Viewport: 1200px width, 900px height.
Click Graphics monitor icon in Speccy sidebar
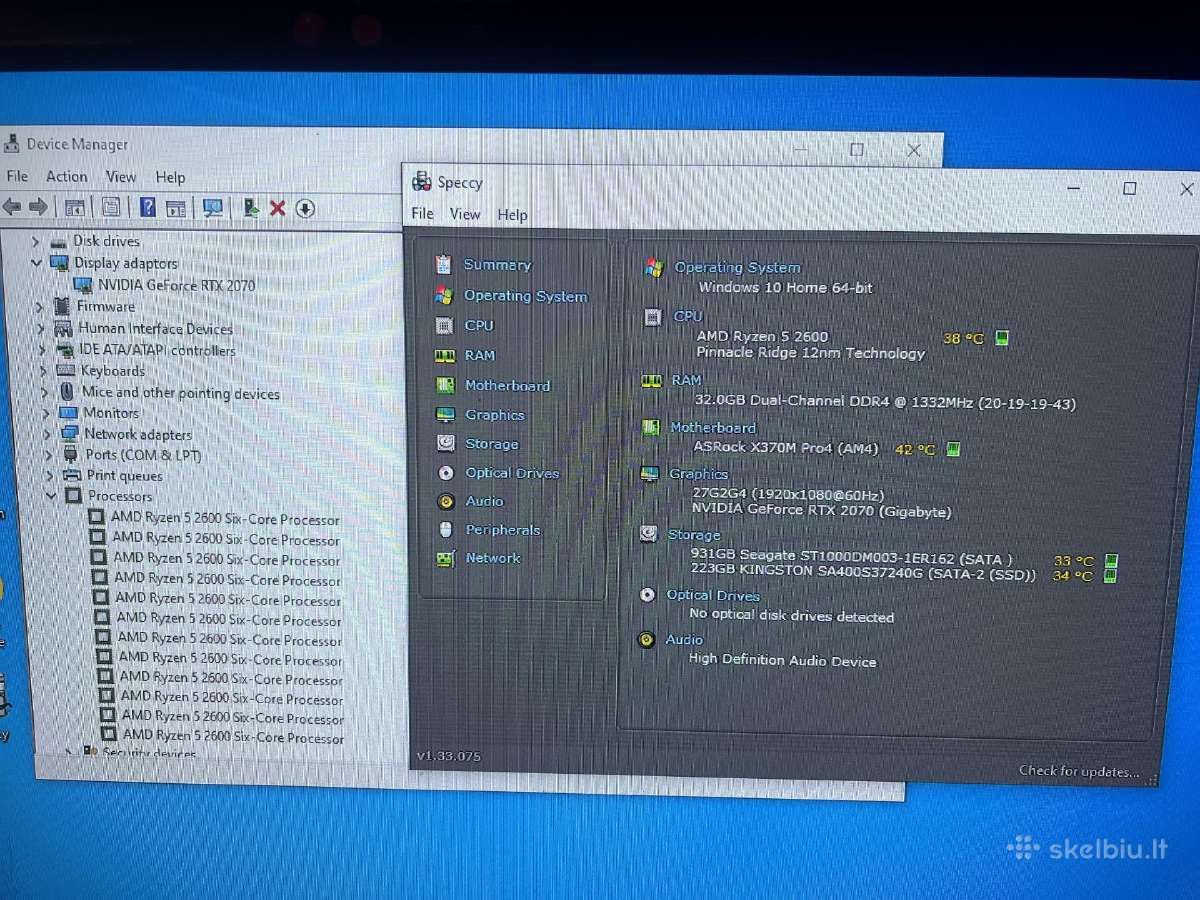click(446, 414)
